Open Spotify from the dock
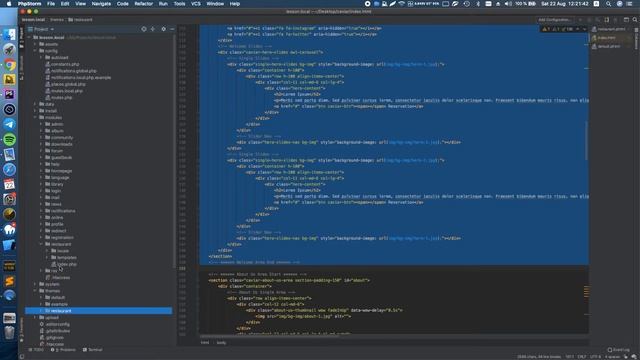The image size is (640, 360). point(9,140)
